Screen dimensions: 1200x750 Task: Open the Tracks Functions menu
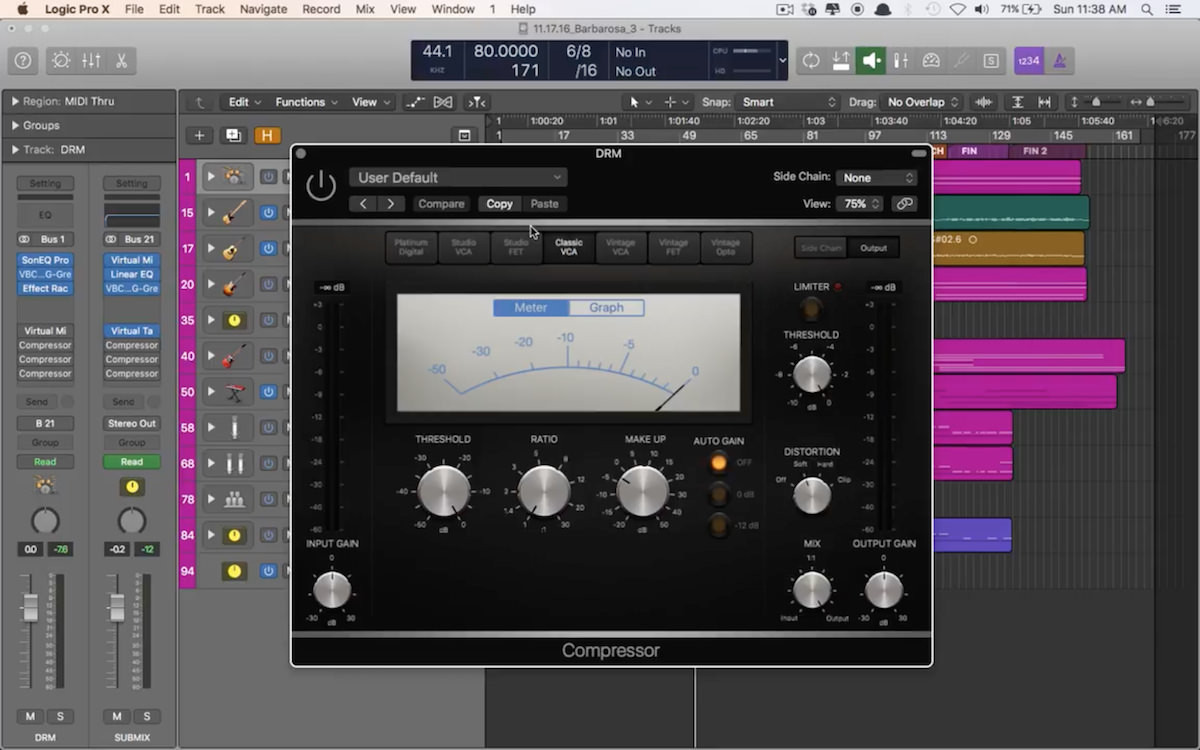[307, 102]
